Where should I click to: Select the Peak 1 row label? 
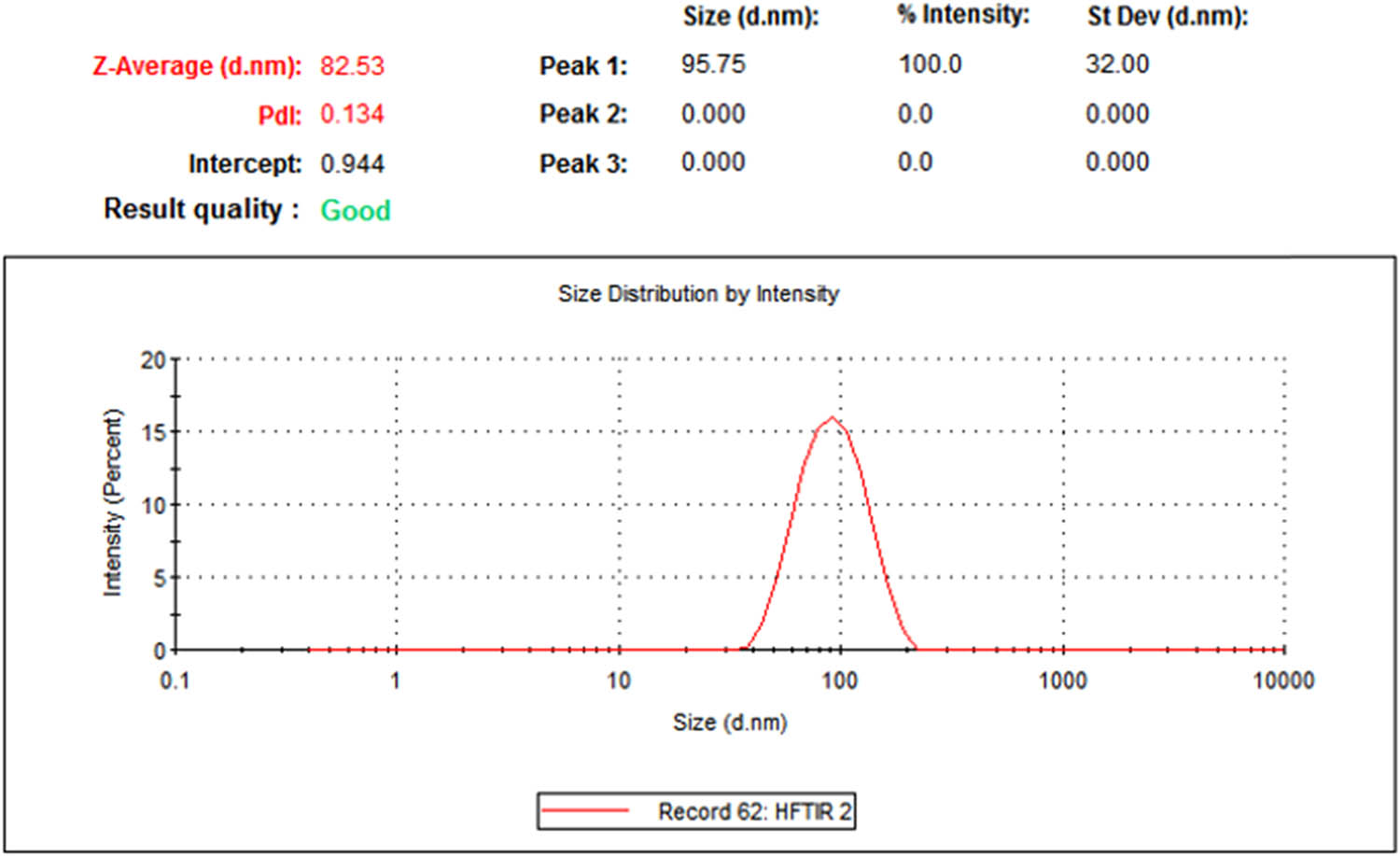[582, 66]
